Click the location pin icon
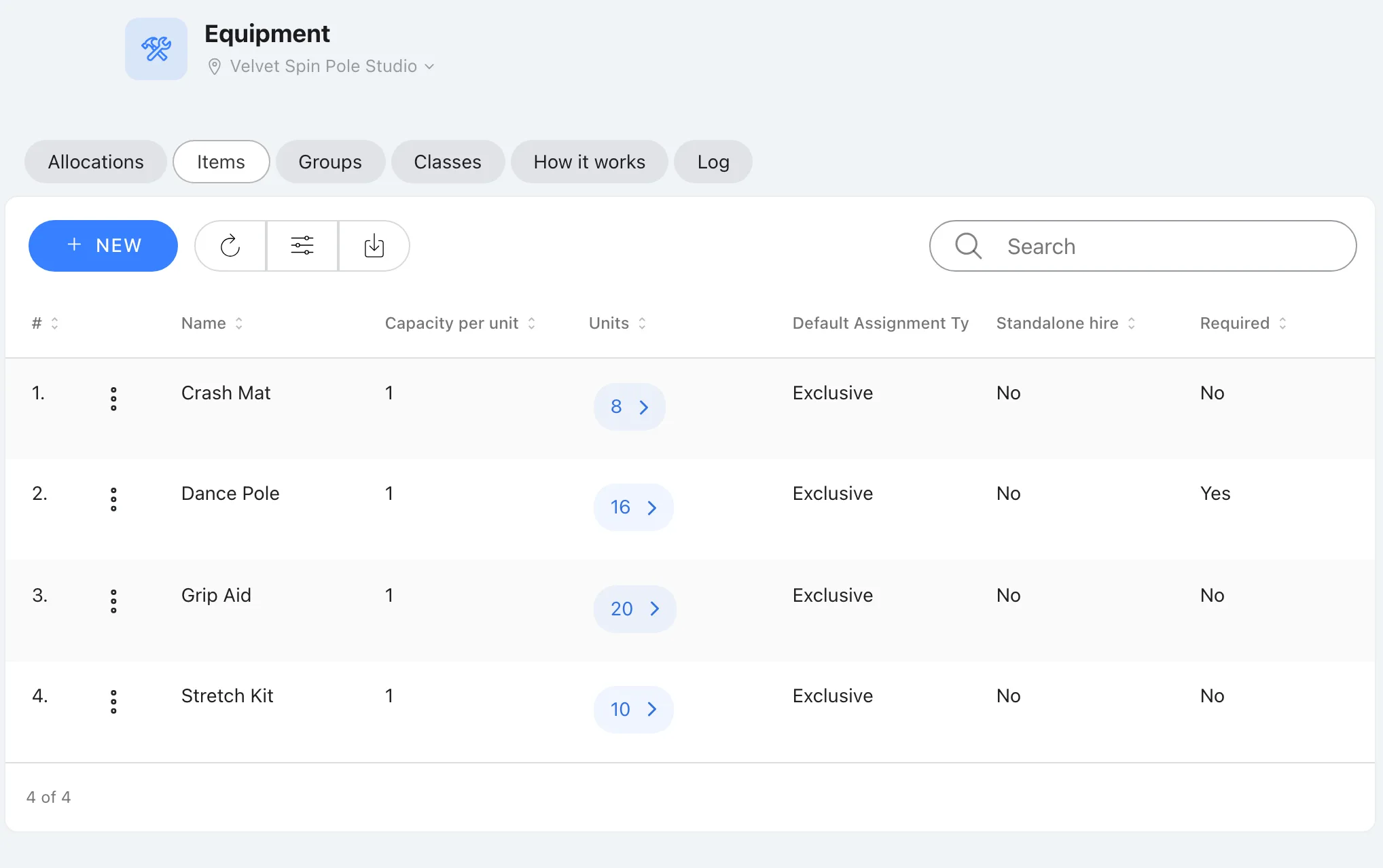The image size is (1383, 868). click(214, 67)
